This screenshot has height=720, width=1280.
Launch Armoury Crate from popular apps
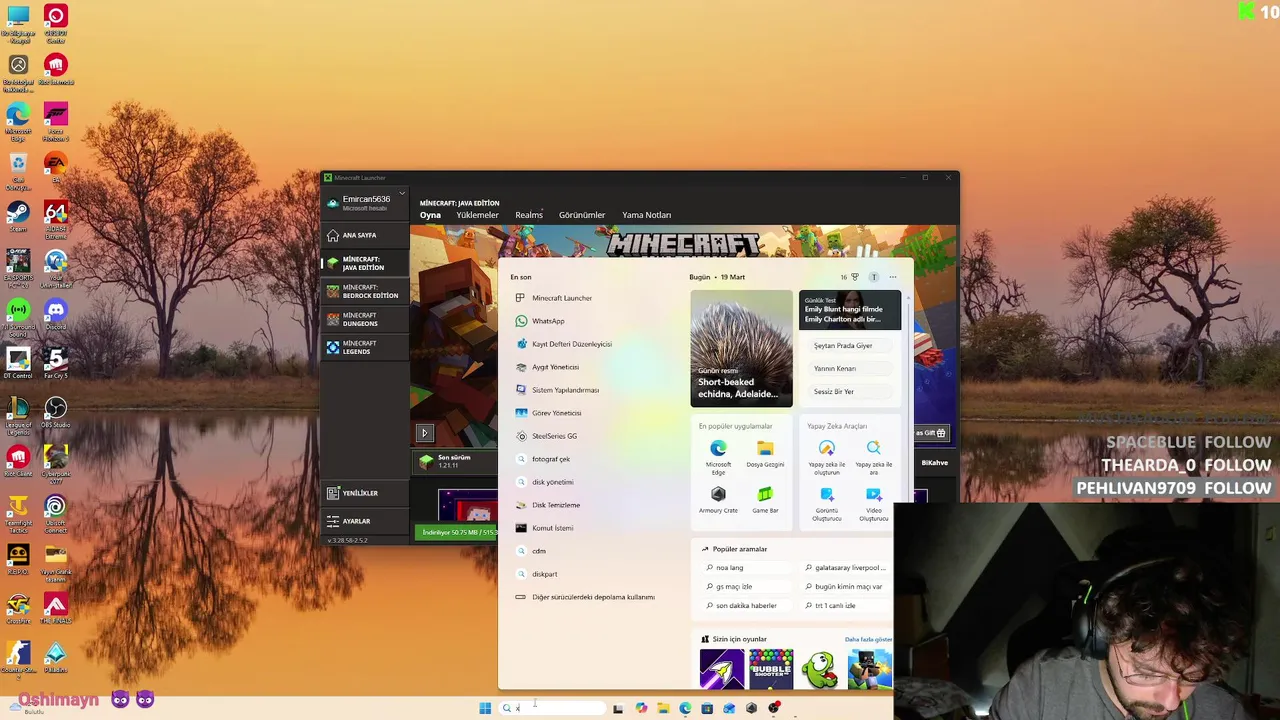coord(718,500)
